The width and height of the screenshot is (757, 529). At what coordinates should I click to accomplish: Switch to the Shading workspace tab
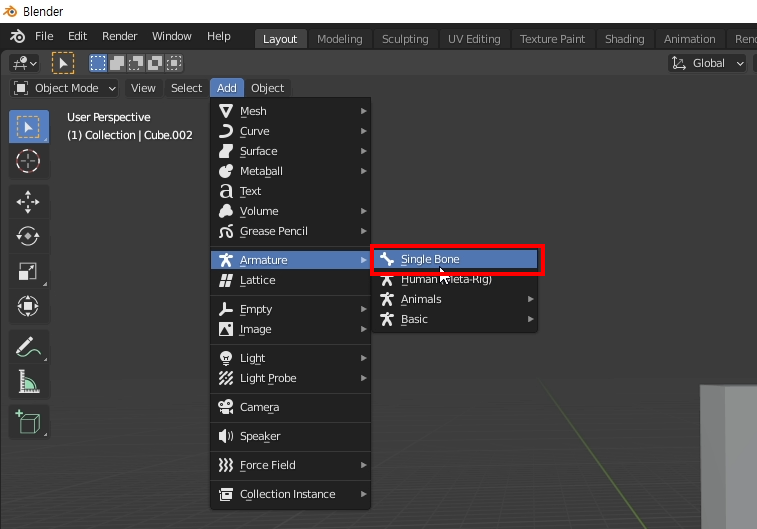coord(624,39)
